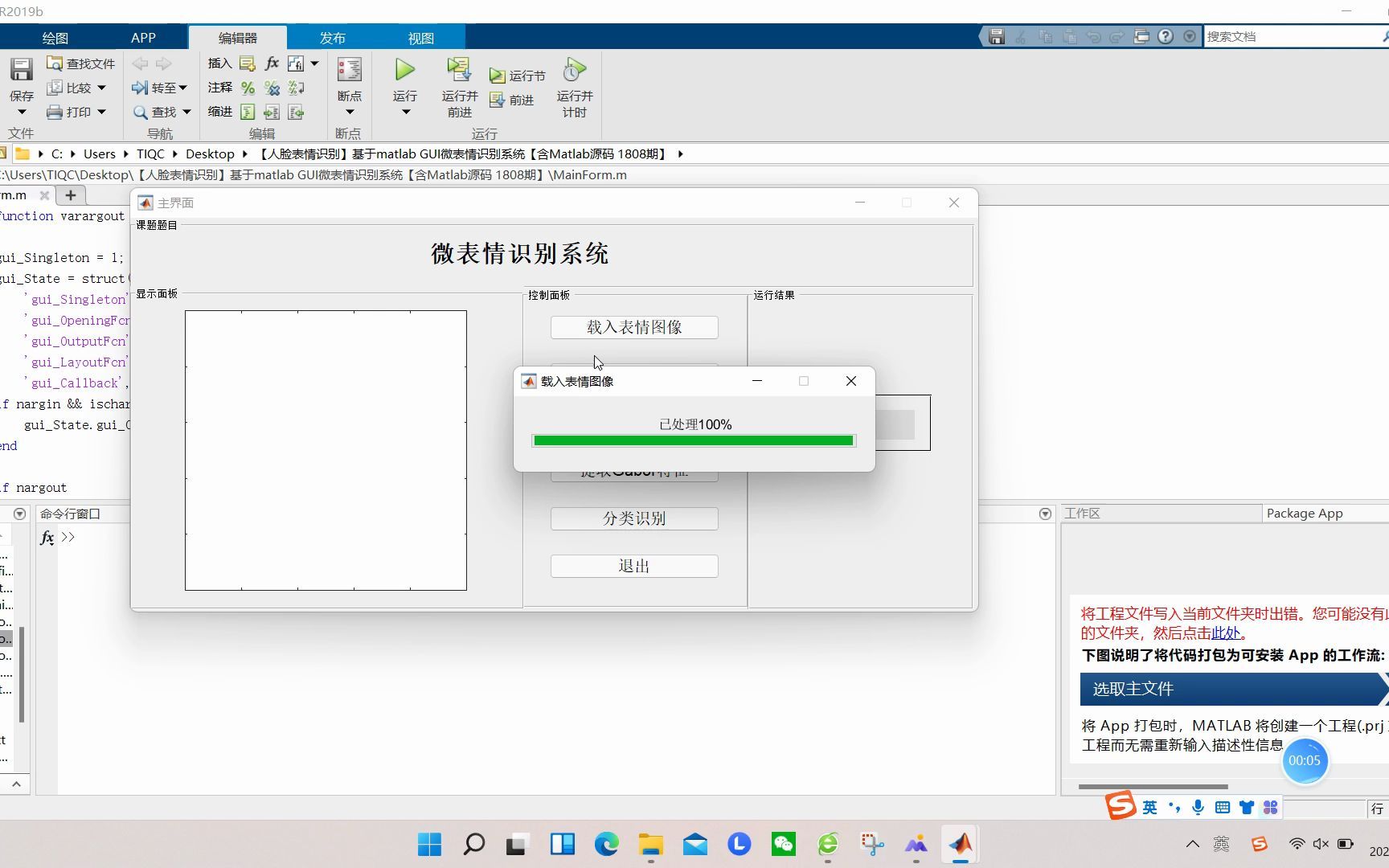Click the help question mark icon
The image size is (1389, 868).
point(1166,36)
